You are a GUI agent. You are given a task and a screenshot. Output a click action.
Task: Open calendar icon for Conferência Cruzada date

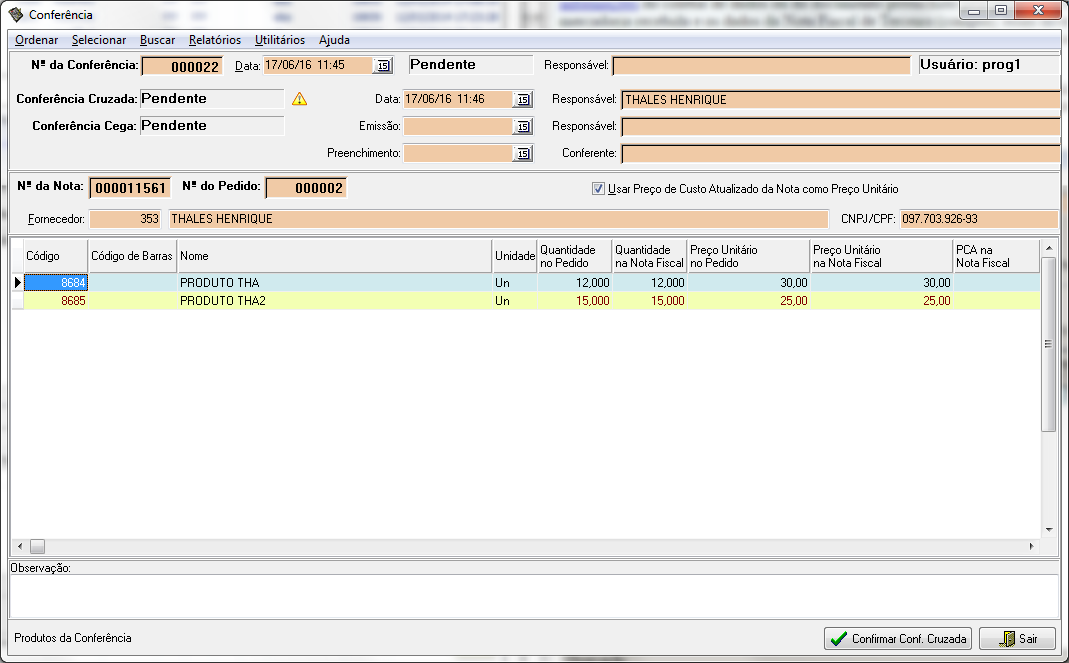[523, 100]
